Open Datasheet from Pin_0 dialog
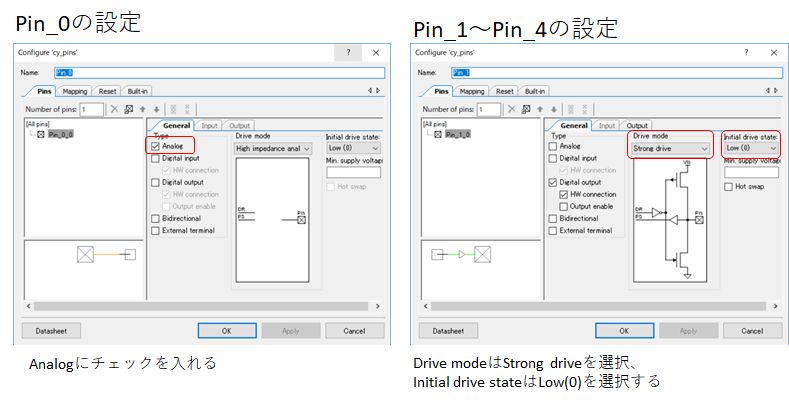The height and width of the screenshot is (402, 789). tap(51, 331)
